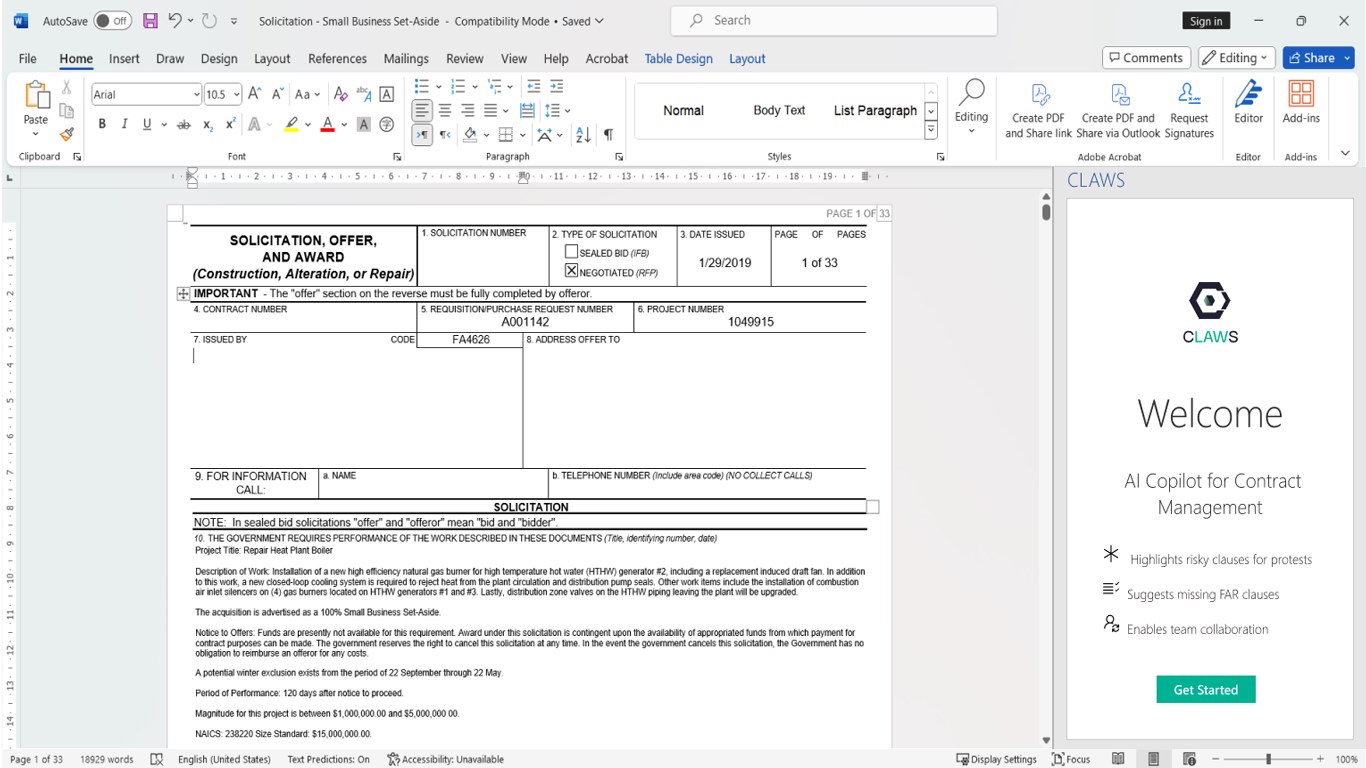Apply strikethrough to text
This screenshot has width=1366, height=768.
pos(183,124)
